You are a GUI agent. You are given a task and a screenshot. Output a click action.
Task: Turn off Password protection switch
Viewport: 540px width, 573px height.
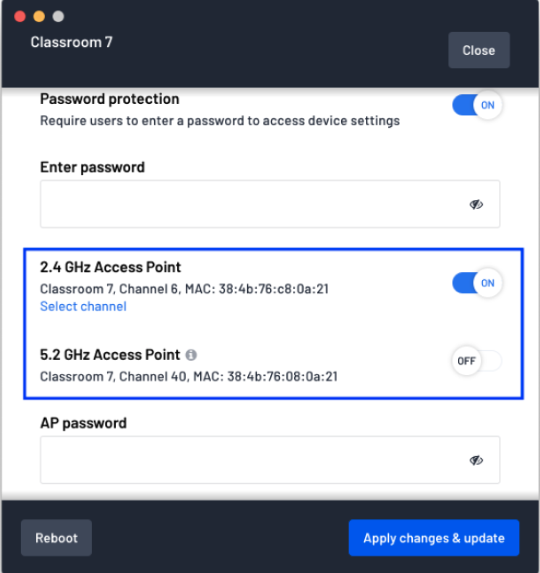click(x=477, y=105)
